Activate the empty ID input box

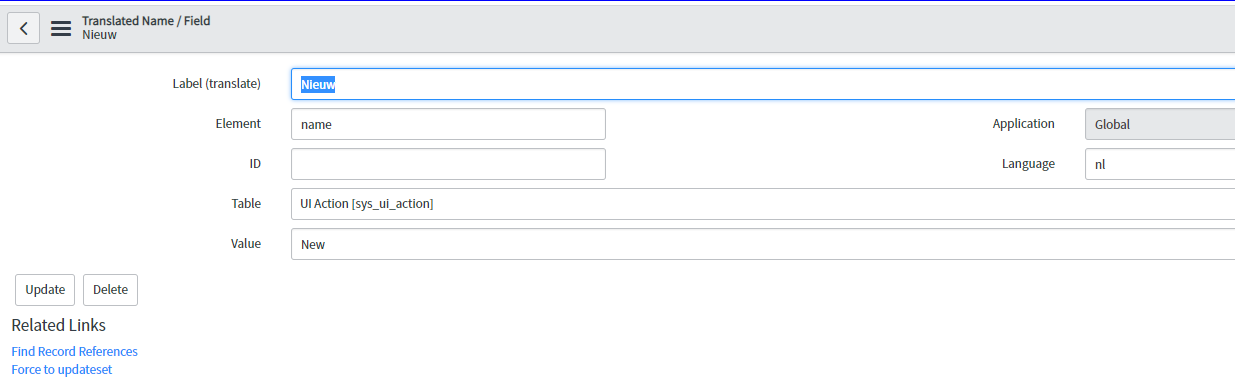click(448, 164)
